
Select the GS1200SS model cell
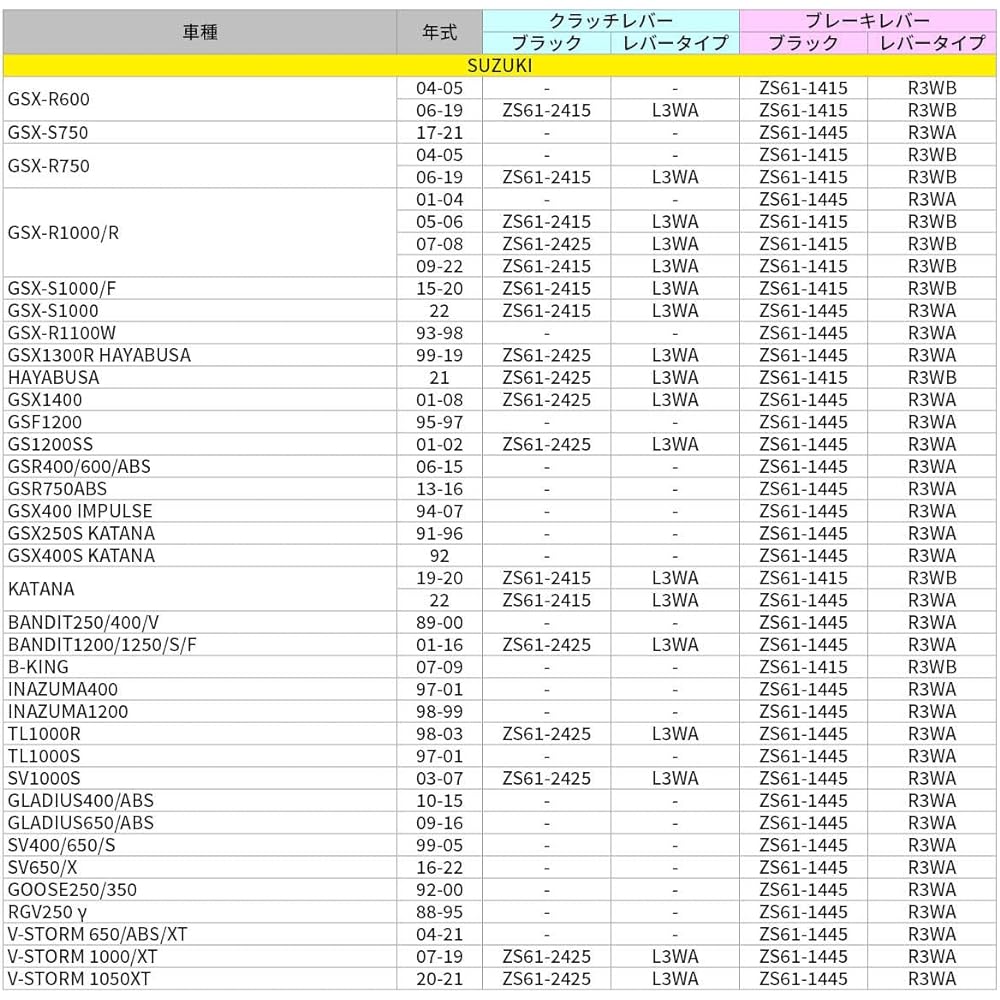pos(200,445)
